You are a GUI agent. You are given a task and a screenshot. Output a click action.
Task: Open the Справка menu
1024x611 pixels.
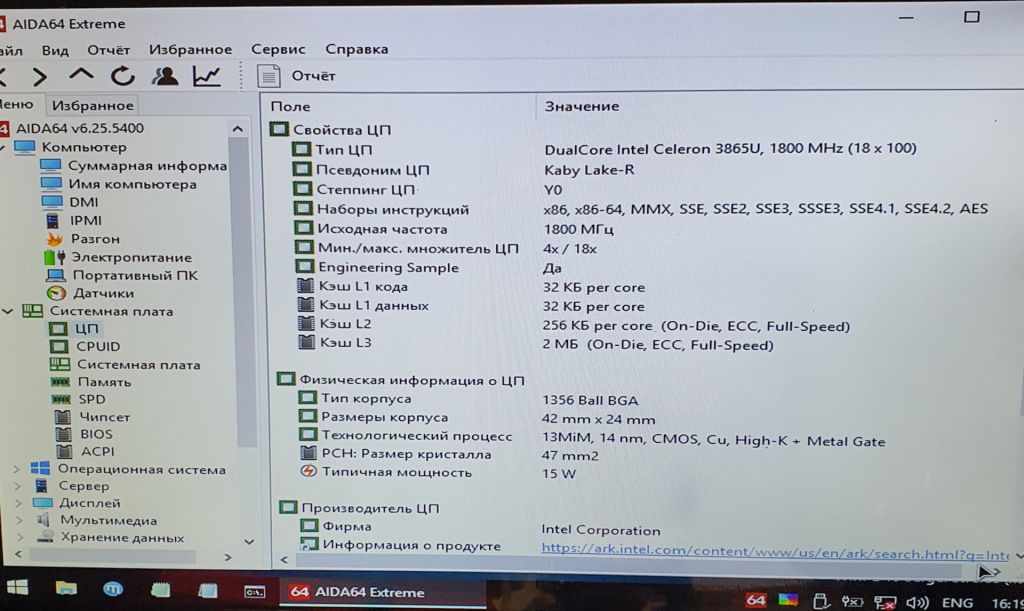point(357,49)
